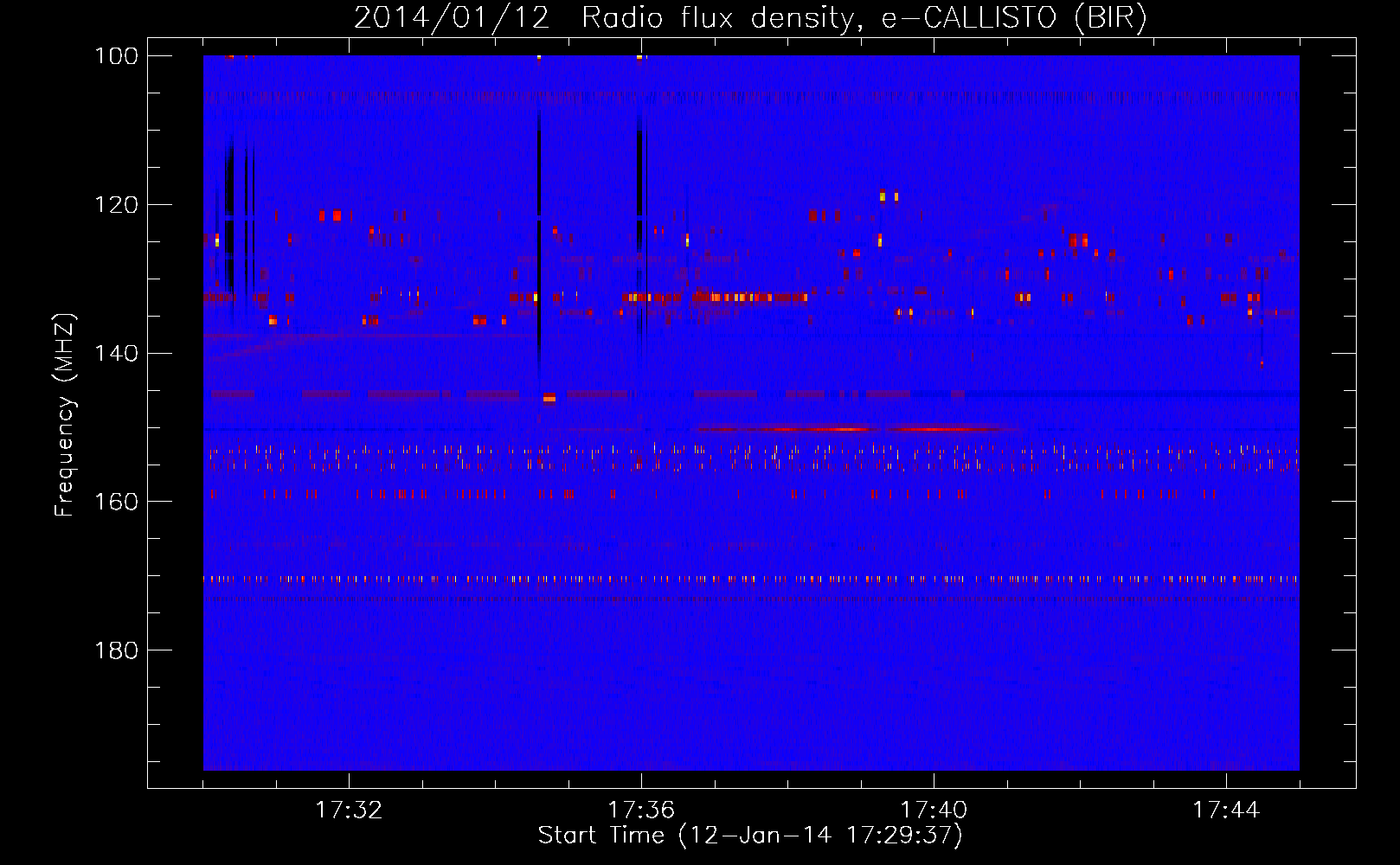Click the 'Frequency (MHZ)' axis label
1400x865 pixels.
coord(66,414)
